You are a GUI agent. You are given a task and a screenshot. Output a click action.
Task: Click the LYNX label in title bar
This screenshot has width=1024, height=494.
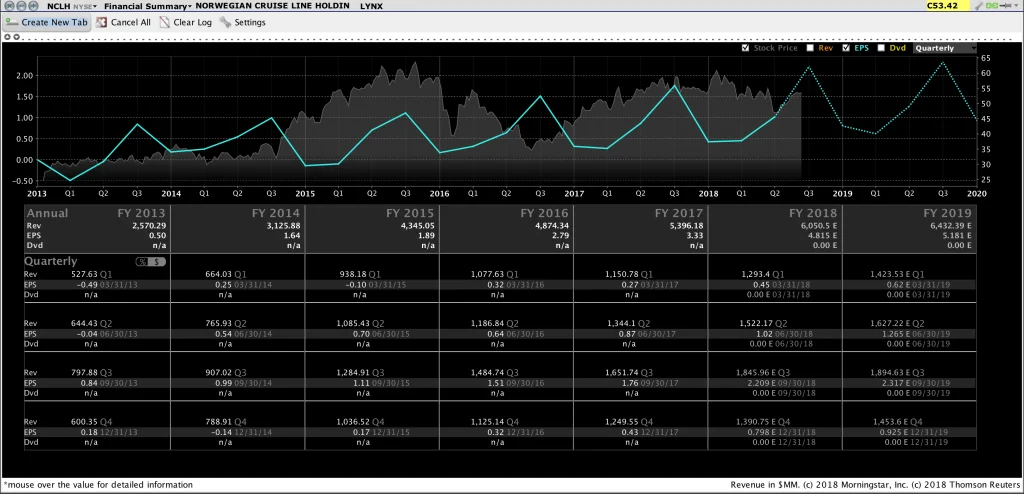coord(371,6)
